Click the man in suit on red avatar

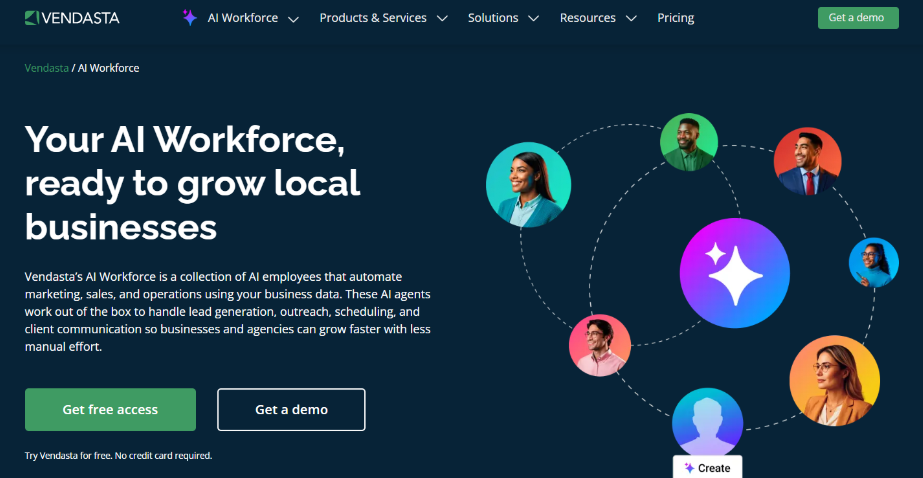point(807,162)
